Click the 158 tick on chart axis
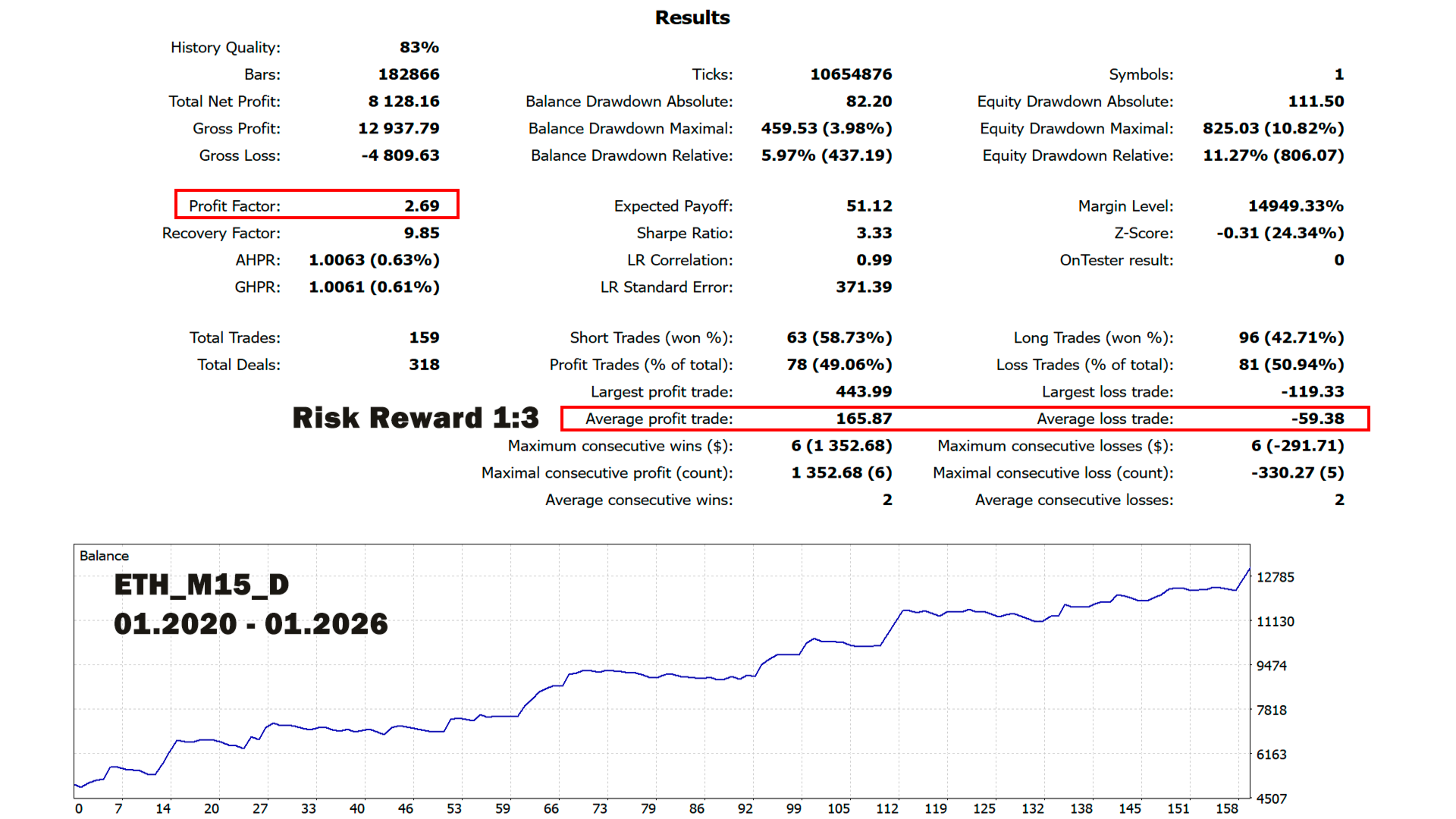The height and width of the screenshot is (819, 1456). point(1226,808)
